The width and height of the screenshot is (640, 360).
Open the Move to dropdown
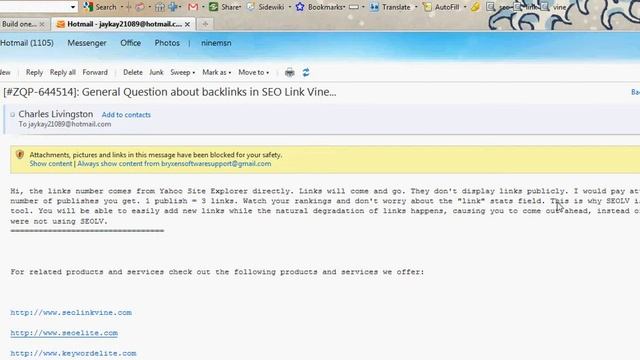253,72
